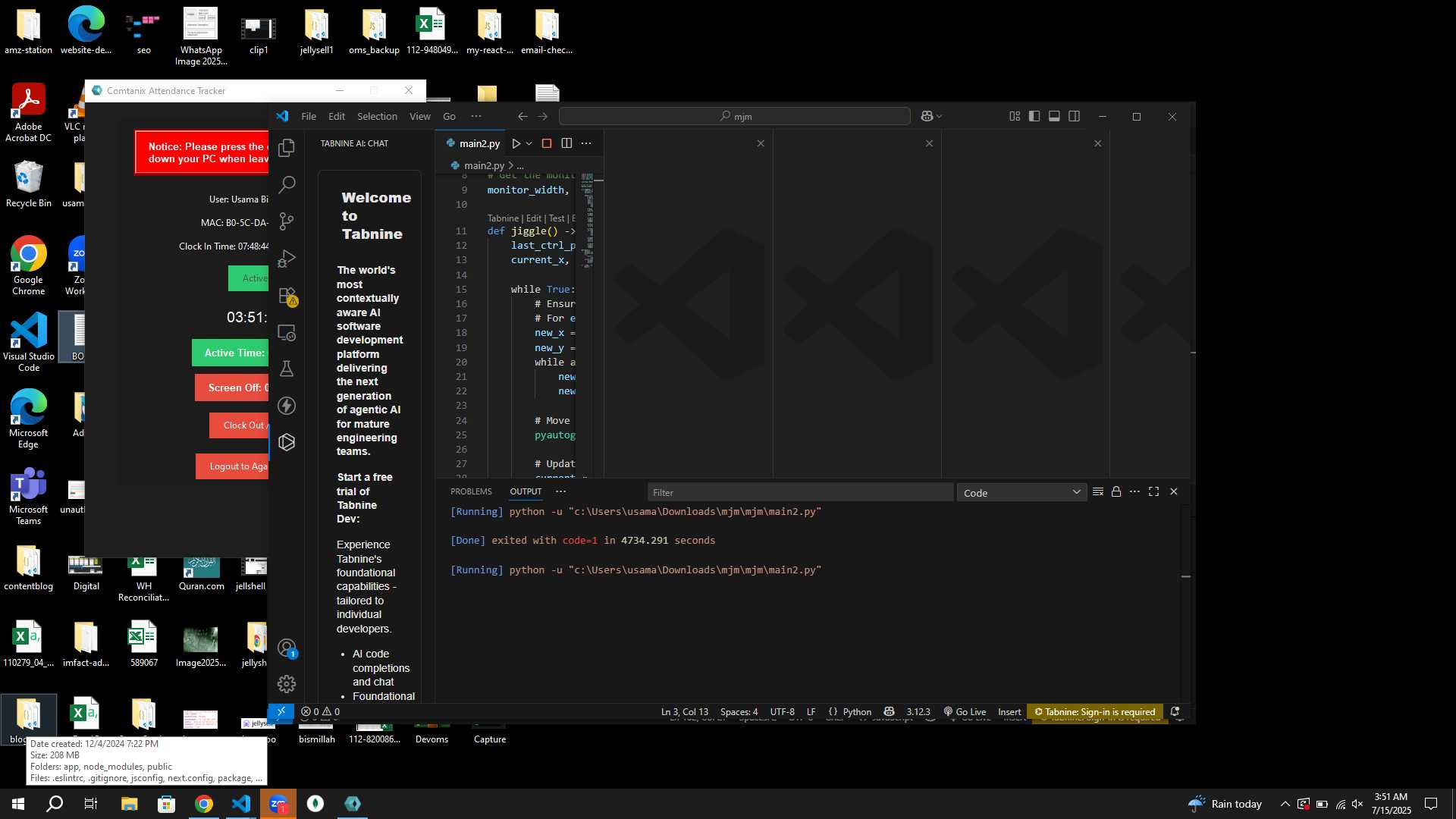This screenshot has height=819, width=1456.
Task: Open Extensions view with warning badge
Action: click(287, 296)
